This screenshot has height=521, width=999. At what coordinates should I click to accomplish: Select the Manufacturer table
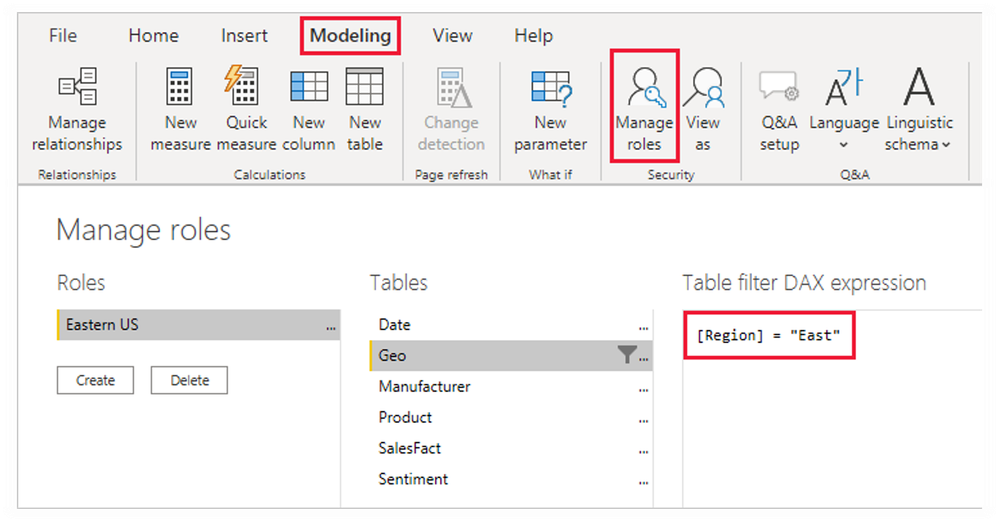[424, 386]
